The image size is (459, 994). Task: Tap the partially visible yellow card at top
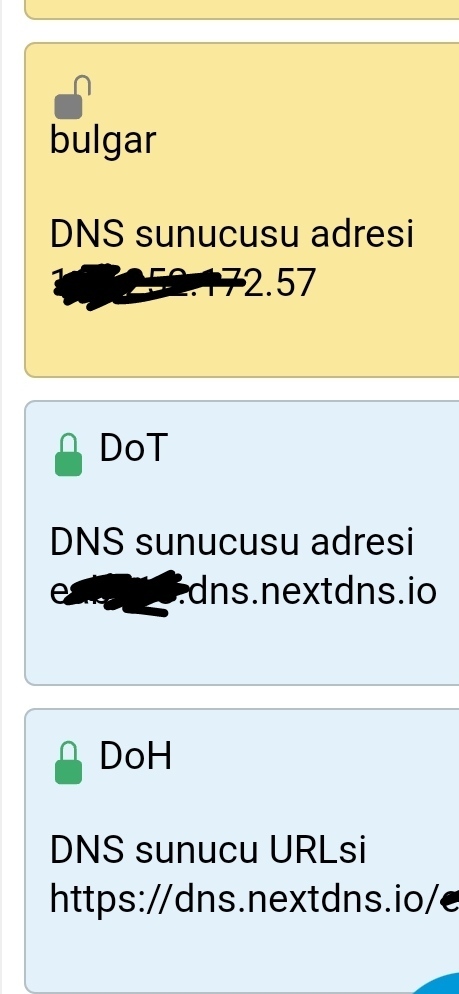[242, 10]
